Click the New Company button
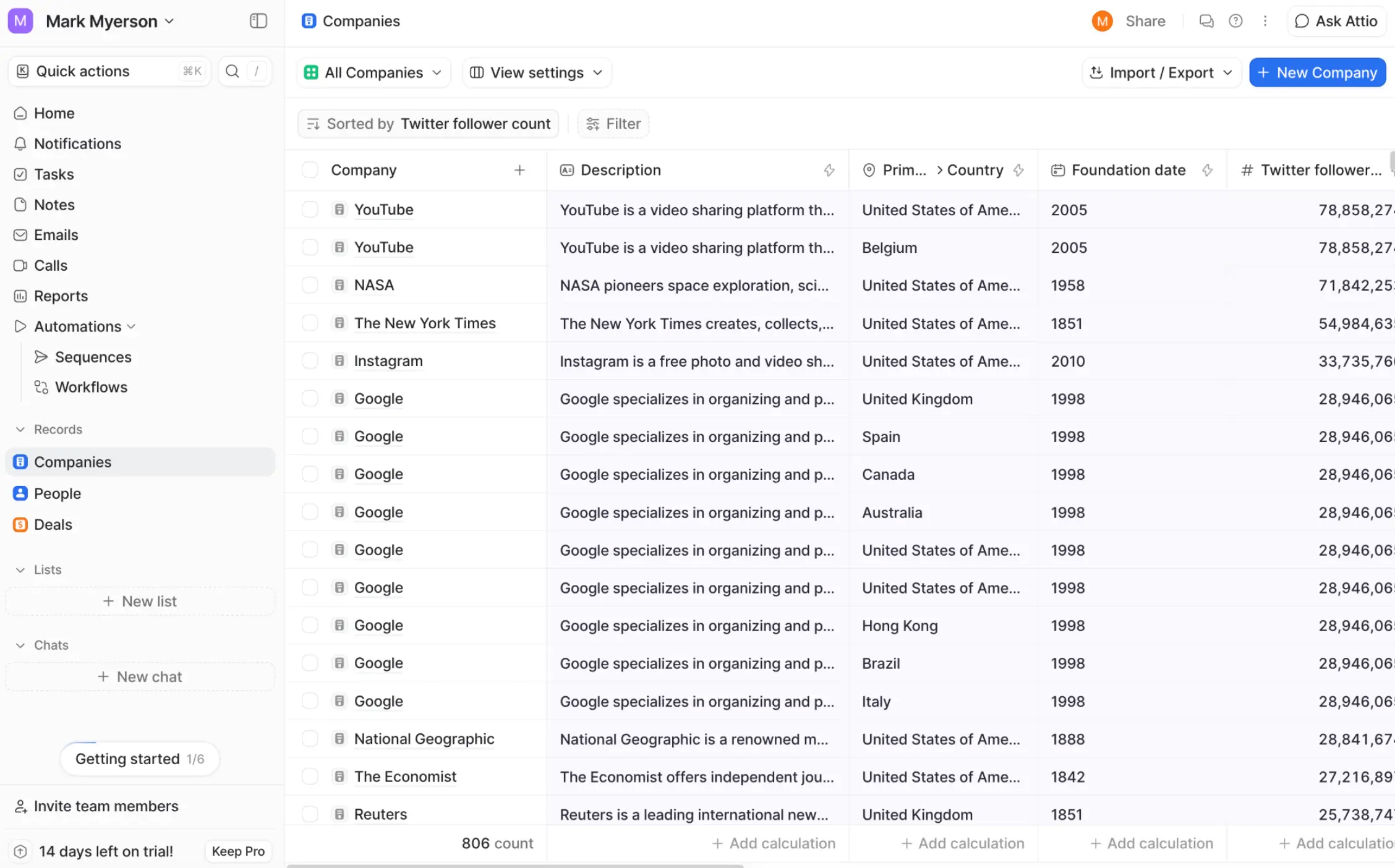 coord(1317,72)
